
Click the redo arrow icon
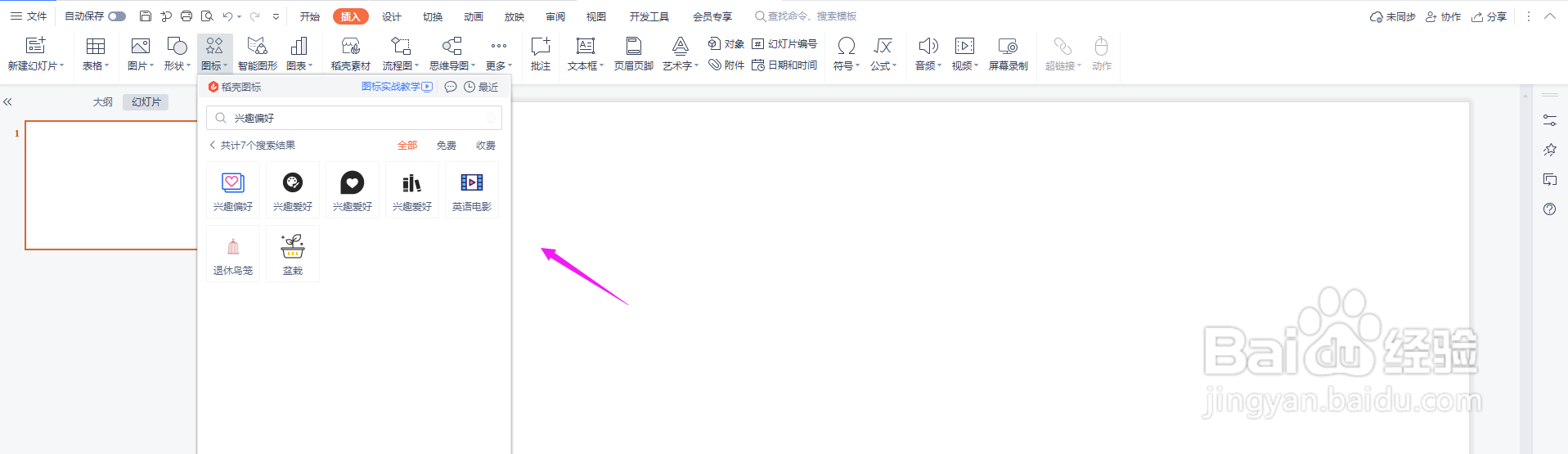point(254,16)
